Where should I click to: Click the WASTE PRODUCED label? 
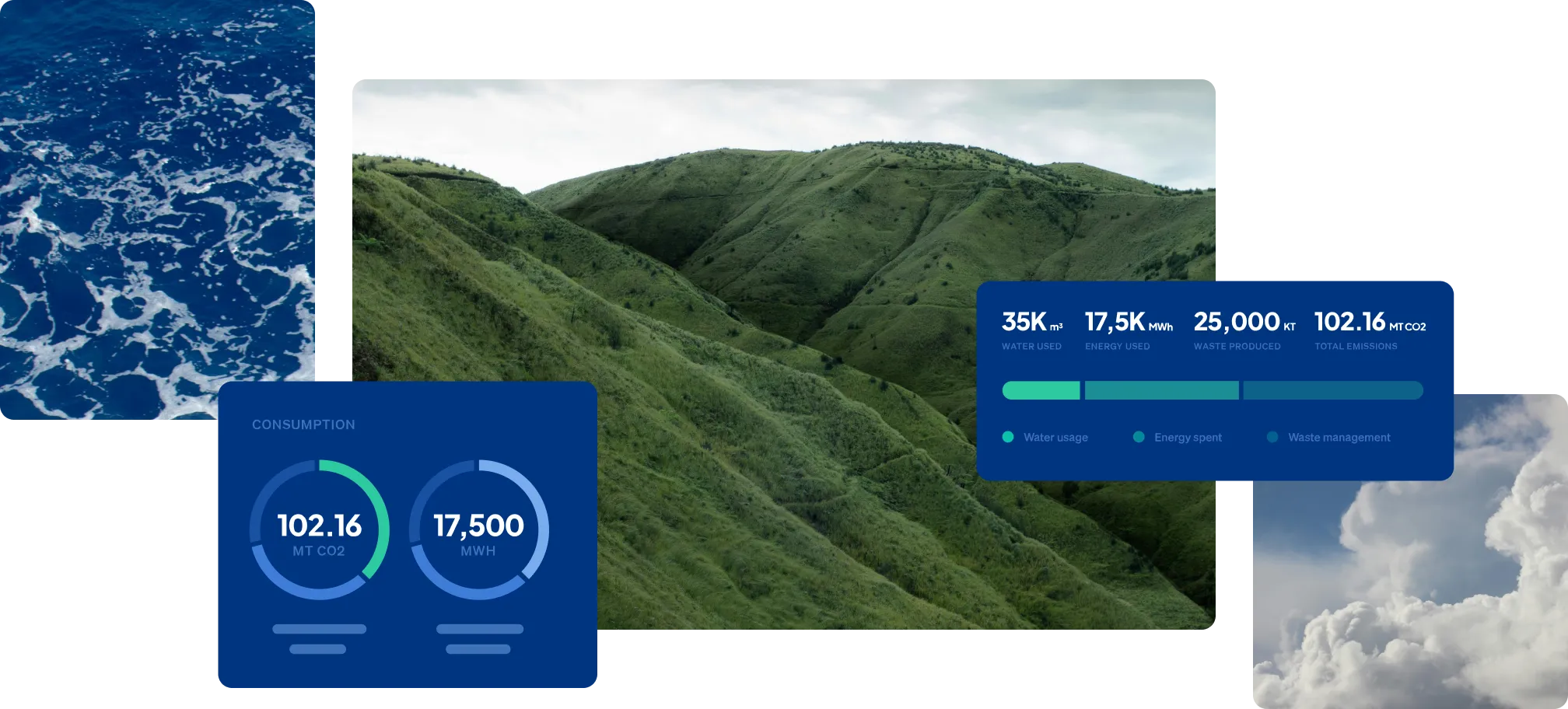tap(1237, 347)
